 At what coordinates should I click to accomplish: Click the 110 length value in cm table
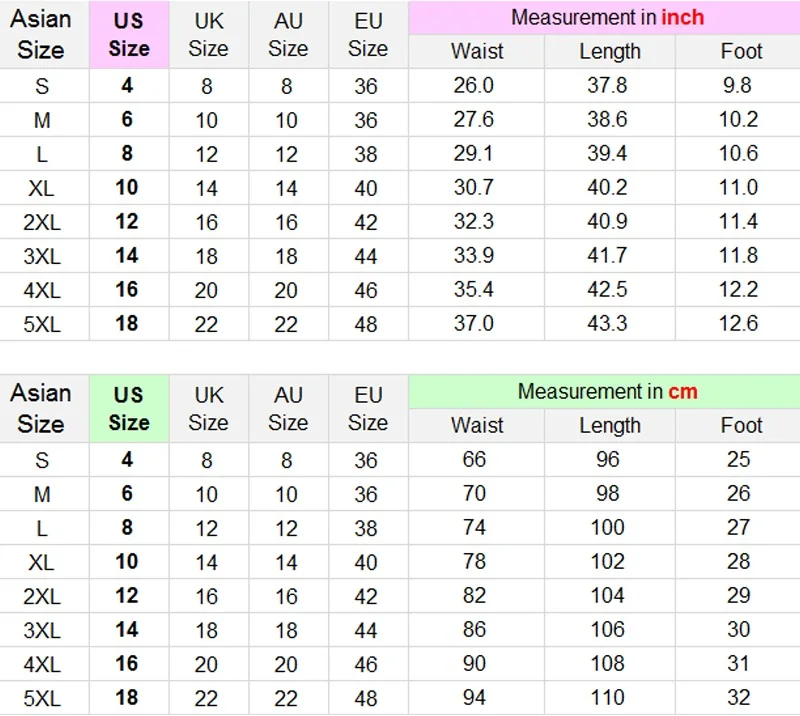(x=607, y=698)
